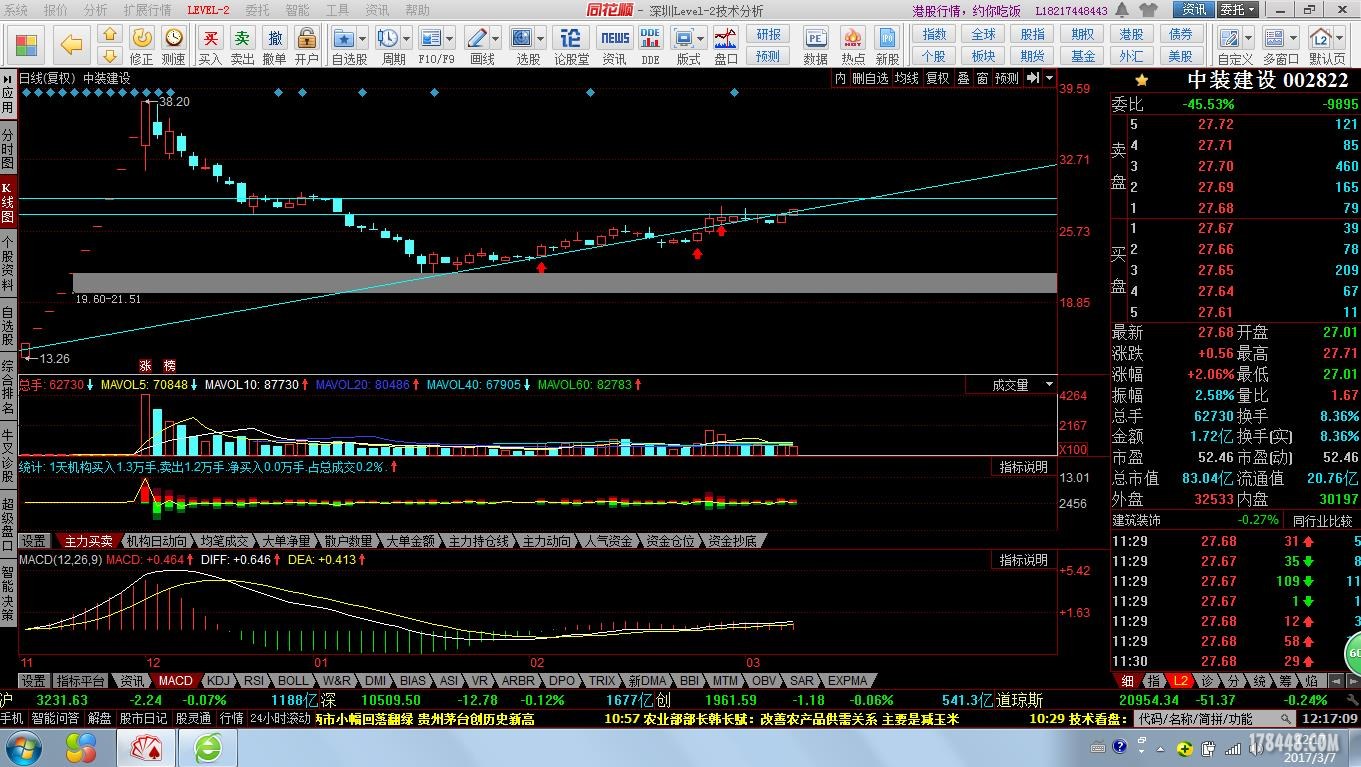Viewport: 1361px width, 767px height.
Task: Expand the 画线 dropdown arrow
Action: click(496, 39)
